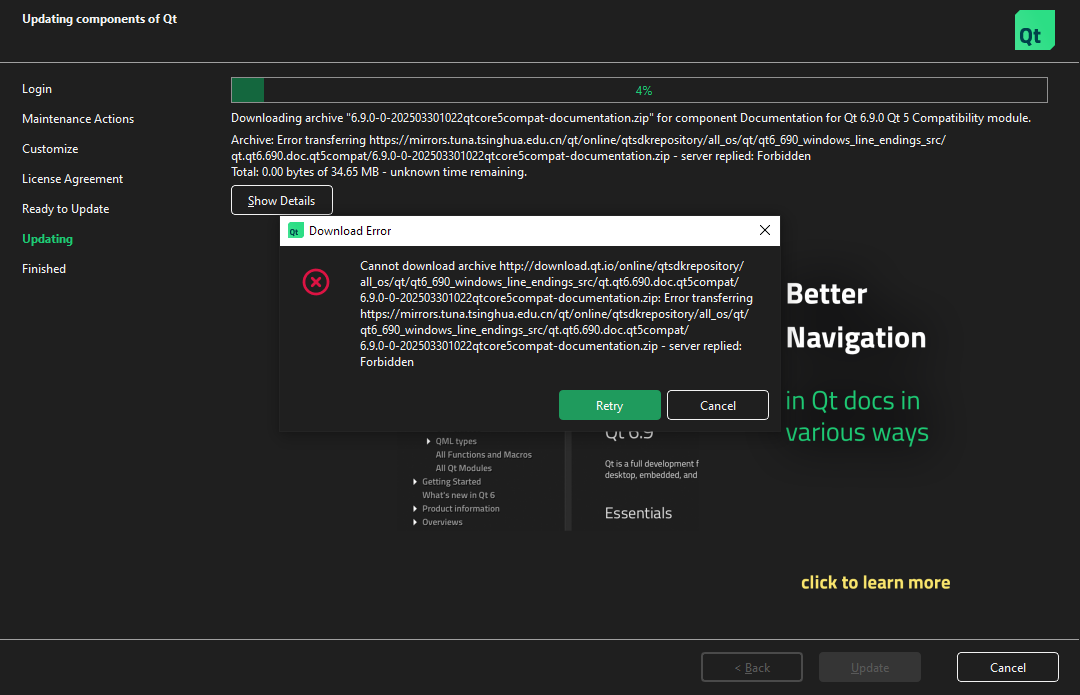
Task: Click 'All Qt Modules' entry
Action: [464, 468]
